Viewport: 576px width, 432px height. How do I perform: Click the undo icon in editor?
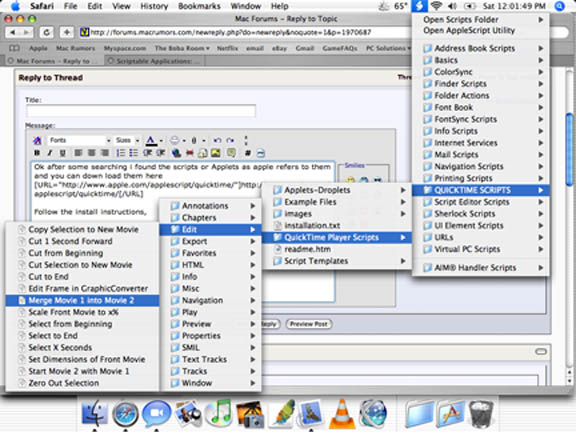(217, 140)
